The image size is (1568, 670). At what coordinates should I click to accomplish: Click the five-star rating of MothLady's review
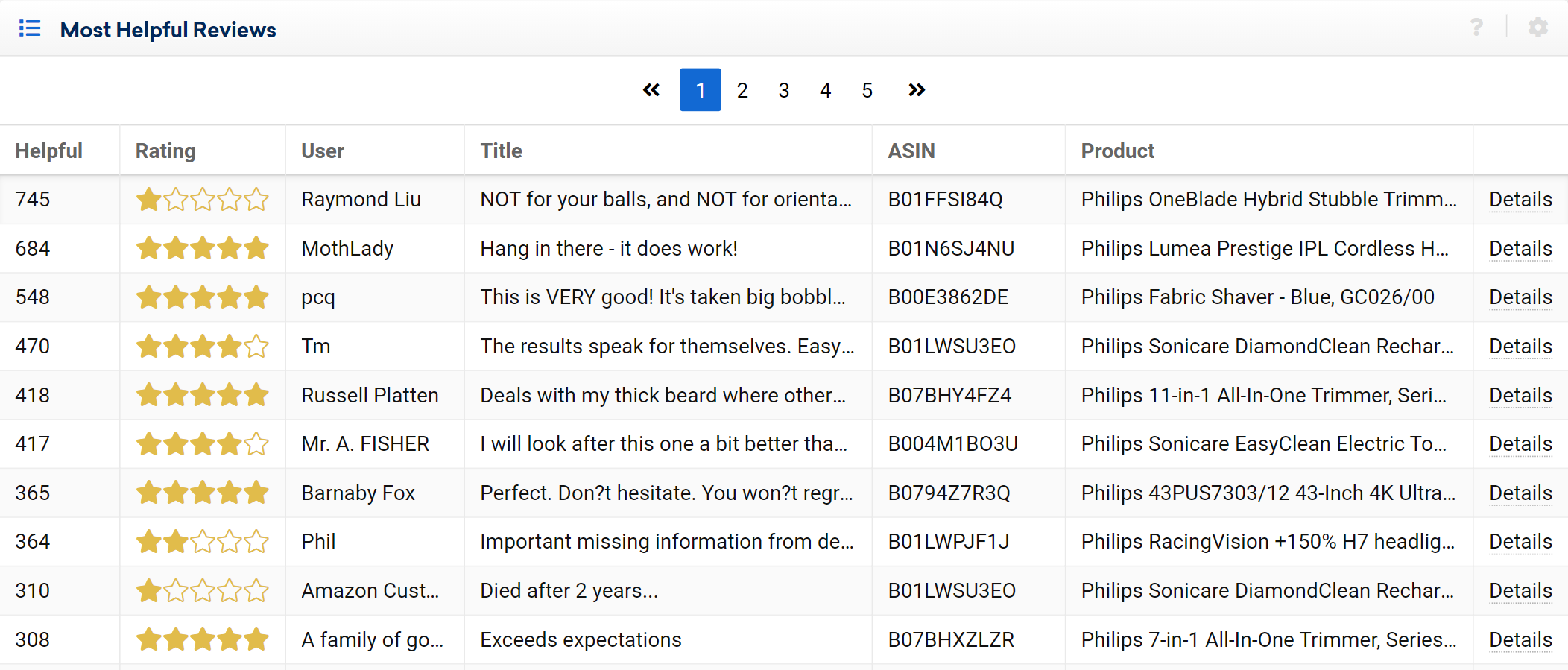[202, 248]
